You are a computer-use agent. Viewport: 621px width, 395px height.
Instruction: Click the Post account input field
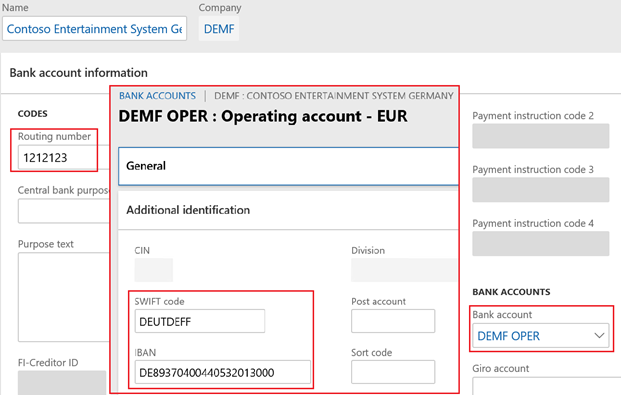pos(393,321)
